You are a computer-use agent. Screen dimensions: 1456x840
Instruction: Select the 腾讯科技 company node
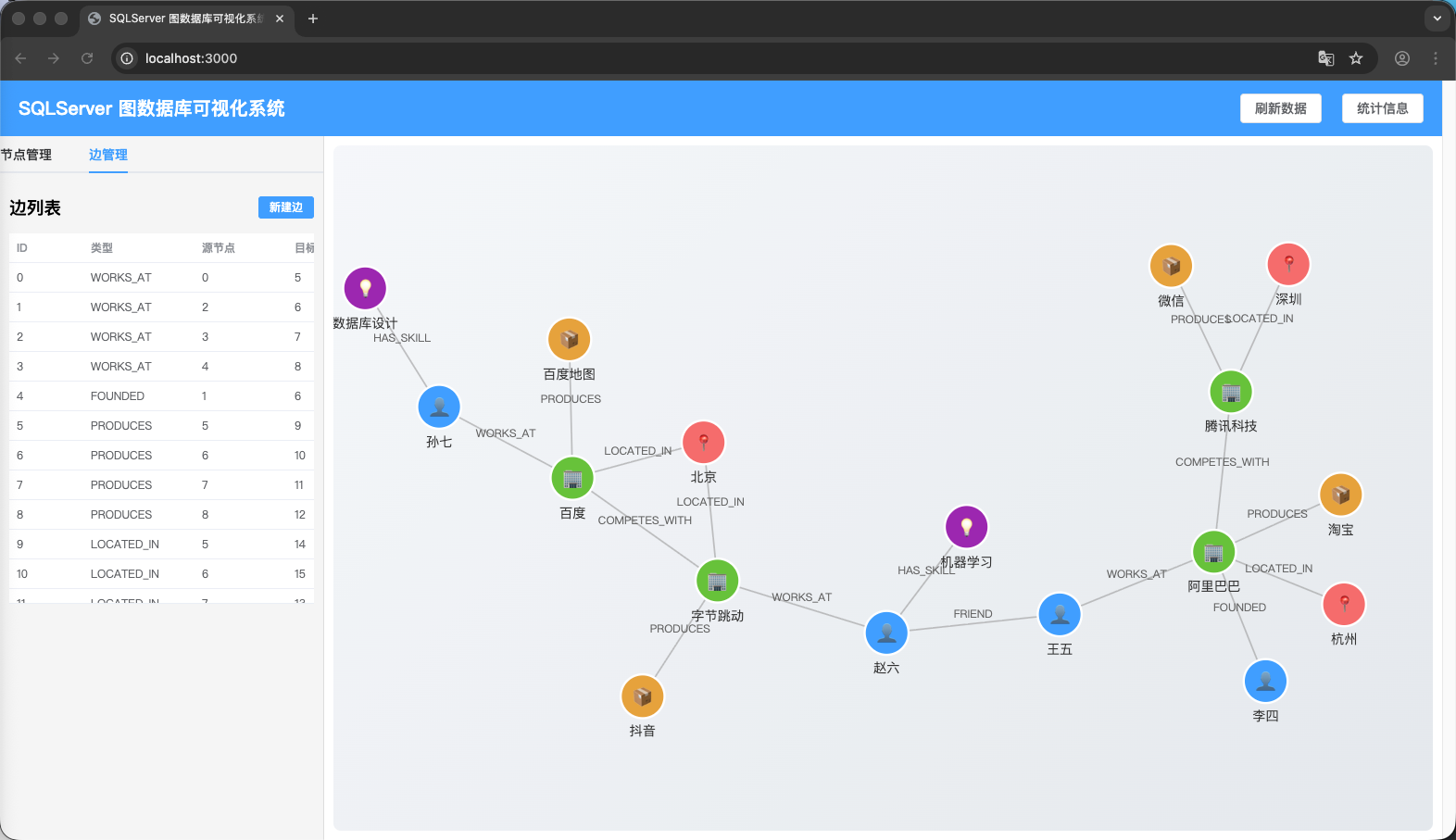click(x=1231, y=391)
